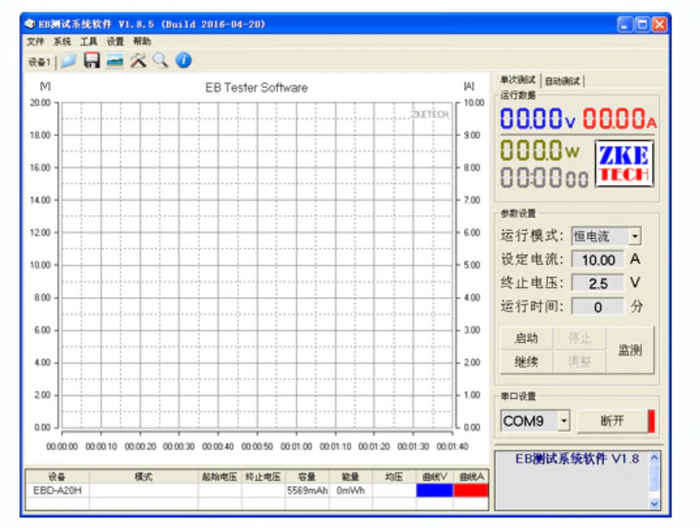
Task: Click the ZKE TECH logo
Action: click(625, 164)
